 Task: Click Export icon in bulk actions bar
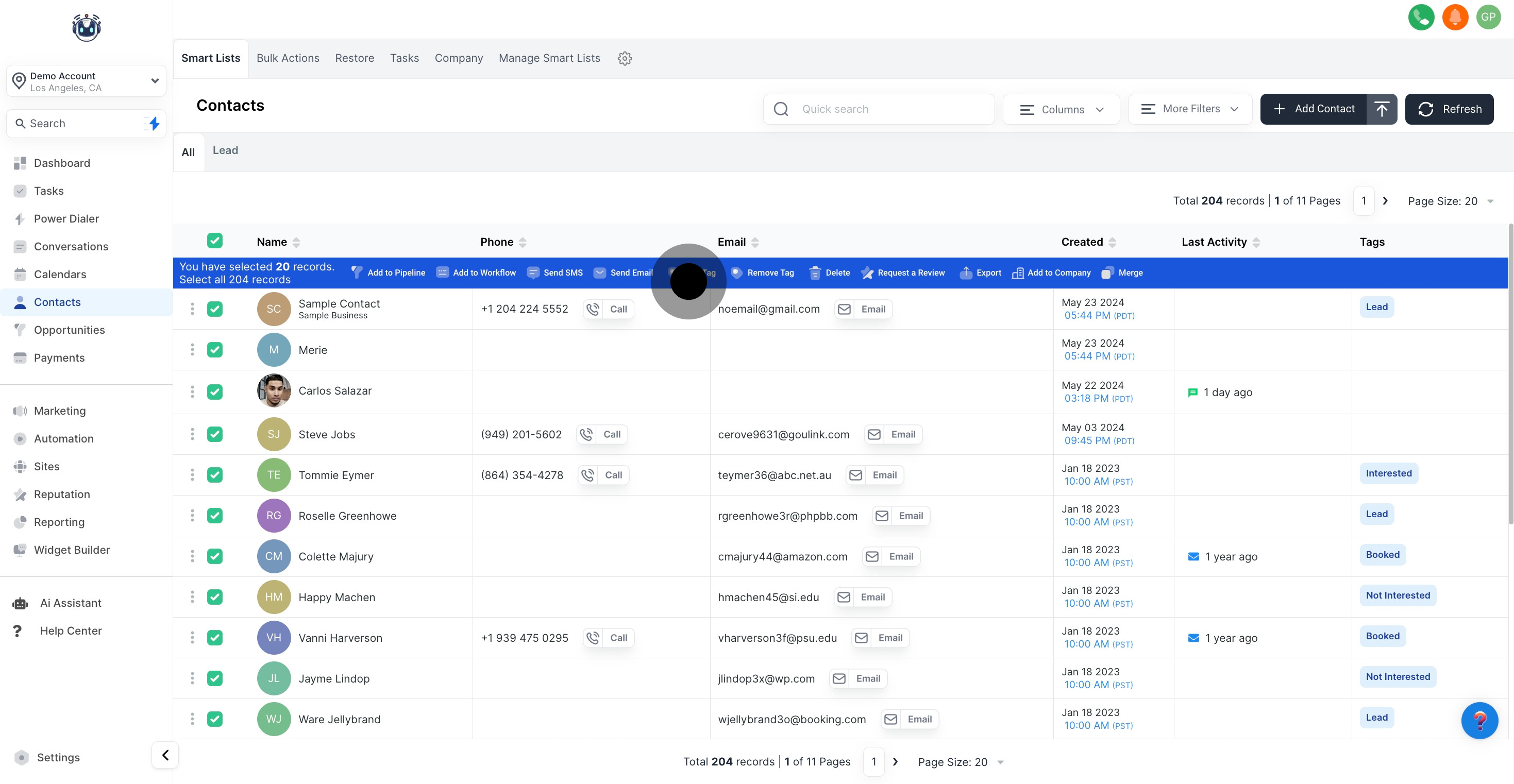coord(966,272)
